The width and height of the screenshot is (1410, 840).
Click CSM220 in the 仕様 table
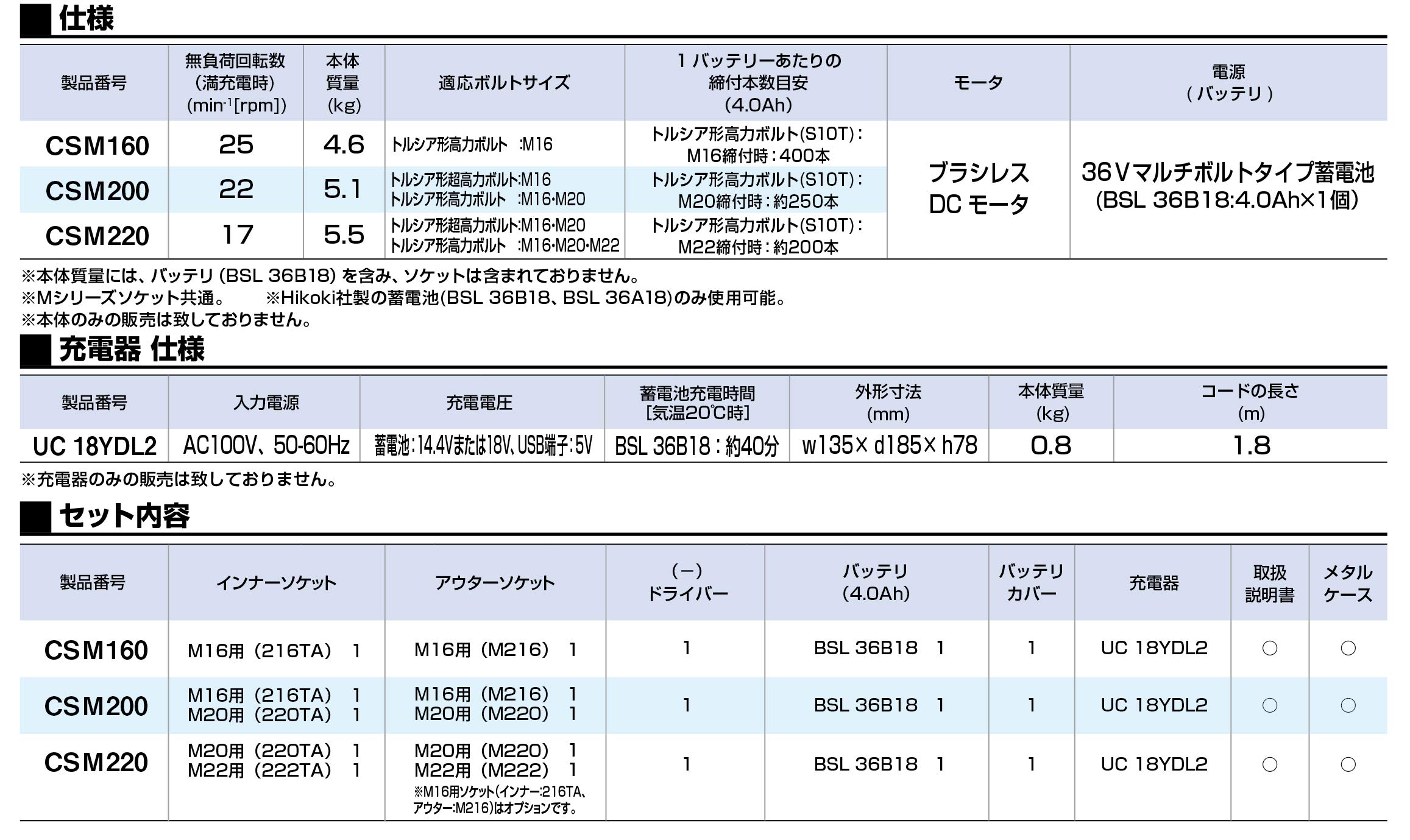[97, 236]
